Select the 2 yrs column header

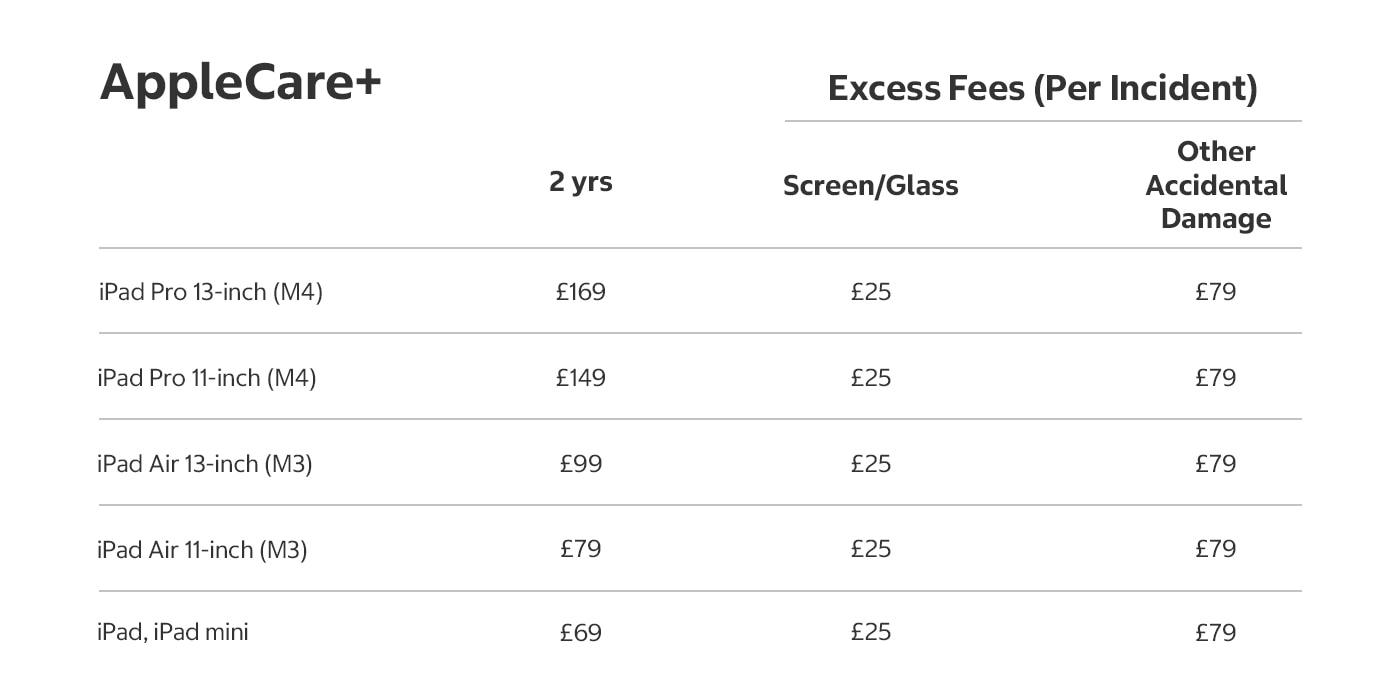click(580, 182)
